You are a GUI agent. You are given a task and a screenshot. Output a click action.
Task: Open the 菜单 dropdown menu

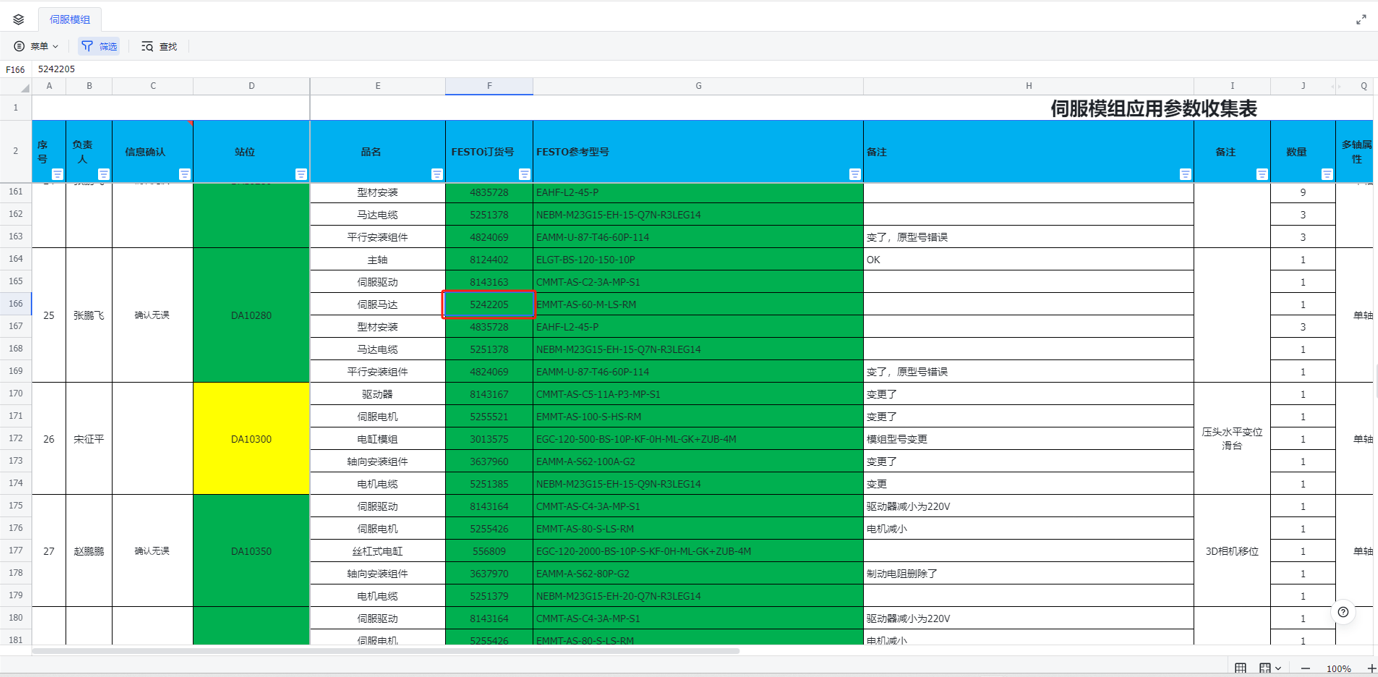[x=36, y=46]
